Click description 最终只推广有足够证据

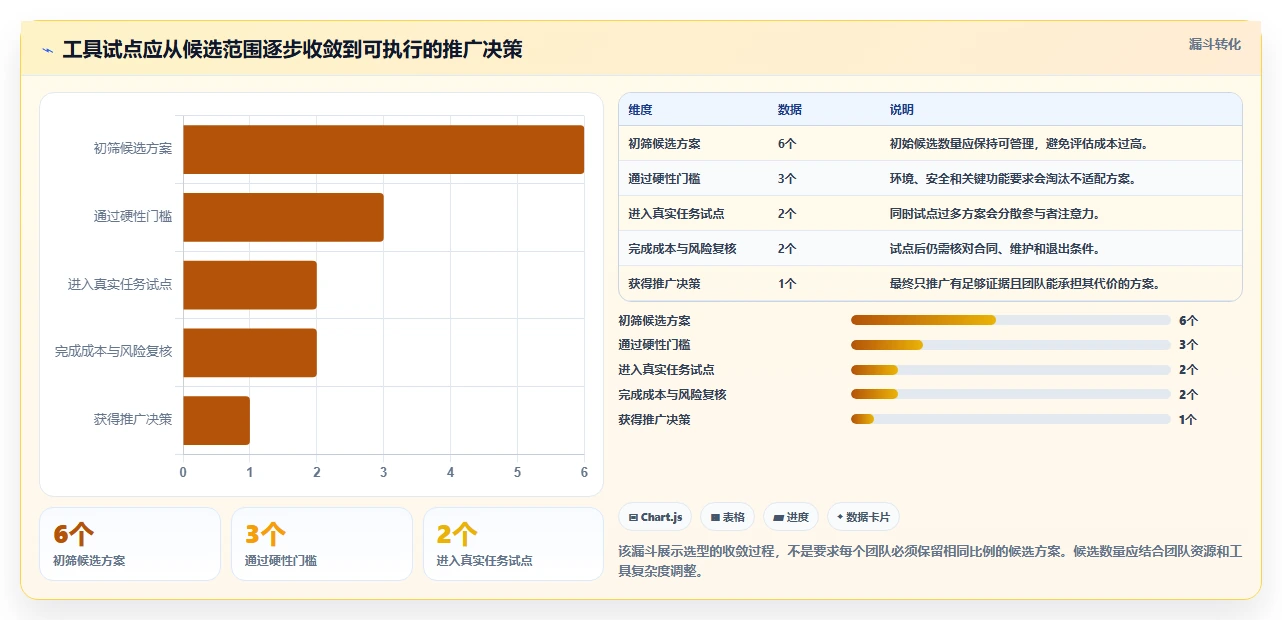[1025, 284]
